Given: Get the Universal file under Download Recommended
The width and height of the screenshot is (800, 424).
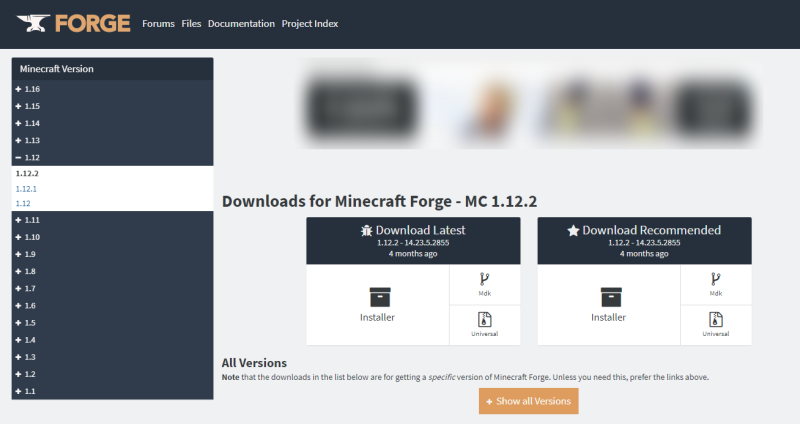Looking at the screenshot, I should pos(715,325).
